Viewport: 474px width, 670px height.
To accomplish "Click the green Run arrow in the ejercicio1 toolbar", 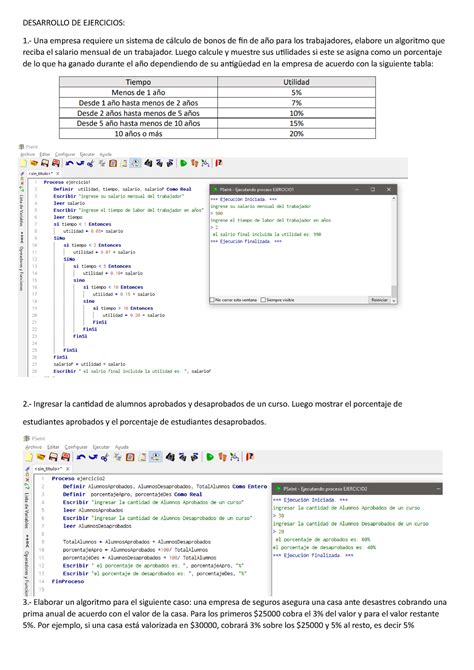I will click(x=183, y=163).
